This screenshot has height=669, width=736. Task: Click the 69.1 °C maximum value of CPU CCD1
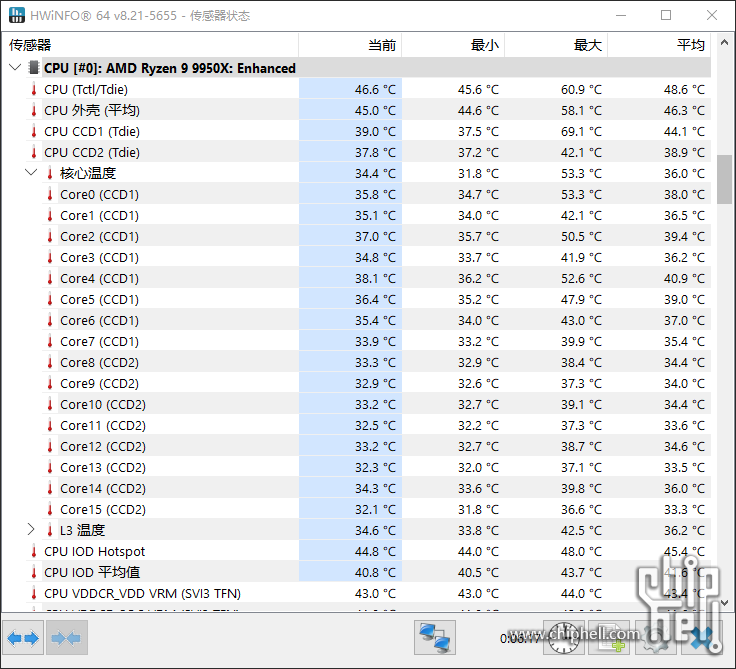[581, 131]
